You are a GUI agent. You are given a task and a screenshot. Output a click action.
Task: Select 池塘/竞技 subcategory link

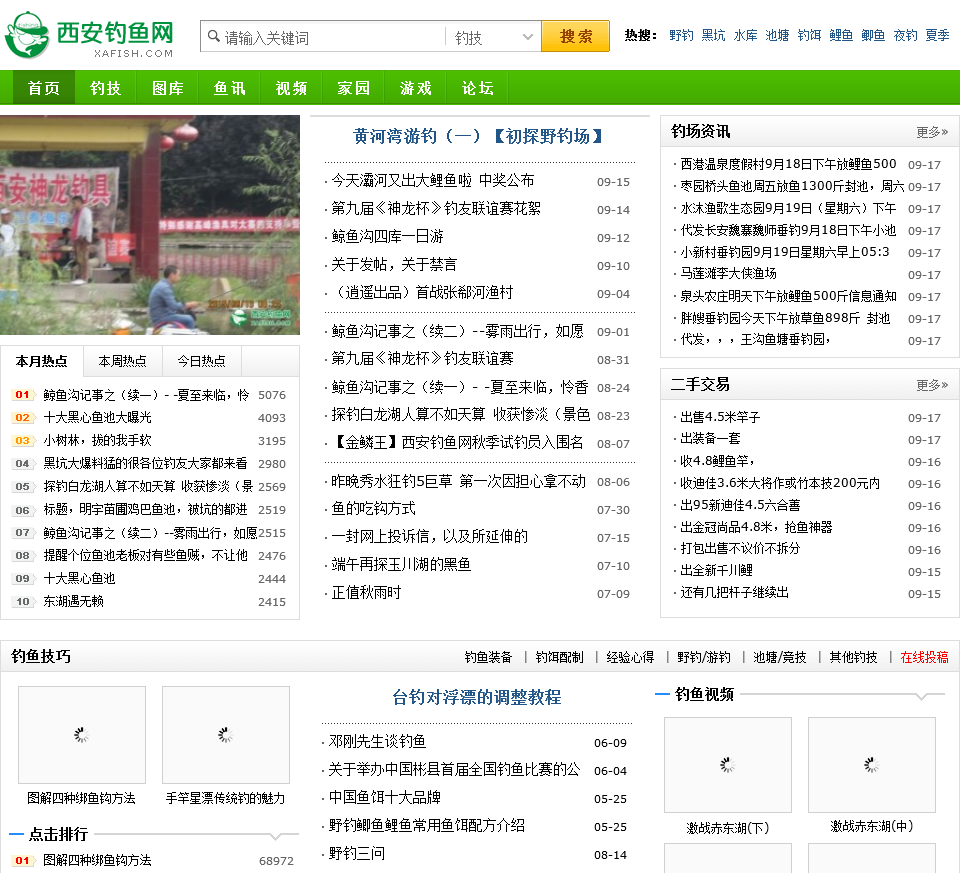point(779,658)
